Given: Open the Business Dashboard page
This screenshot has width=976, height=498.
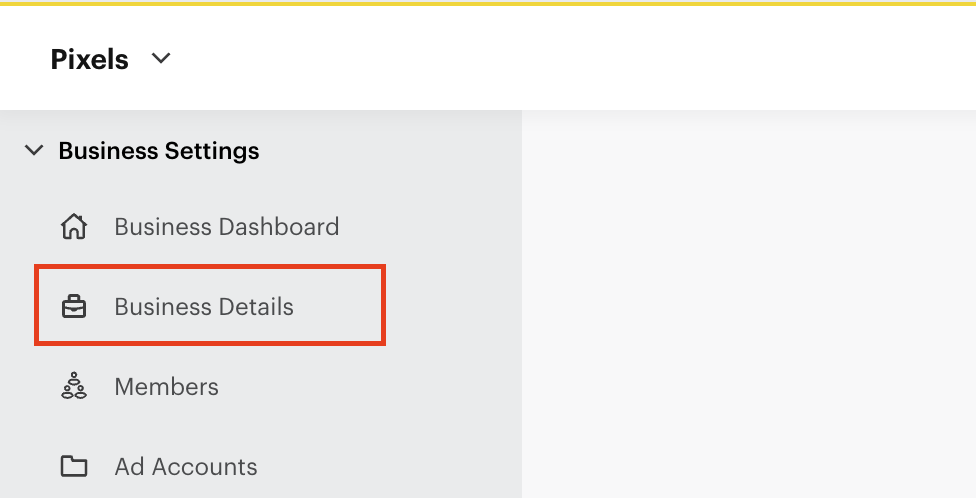Looking at the screenshot, I should (x=226, y=227).
